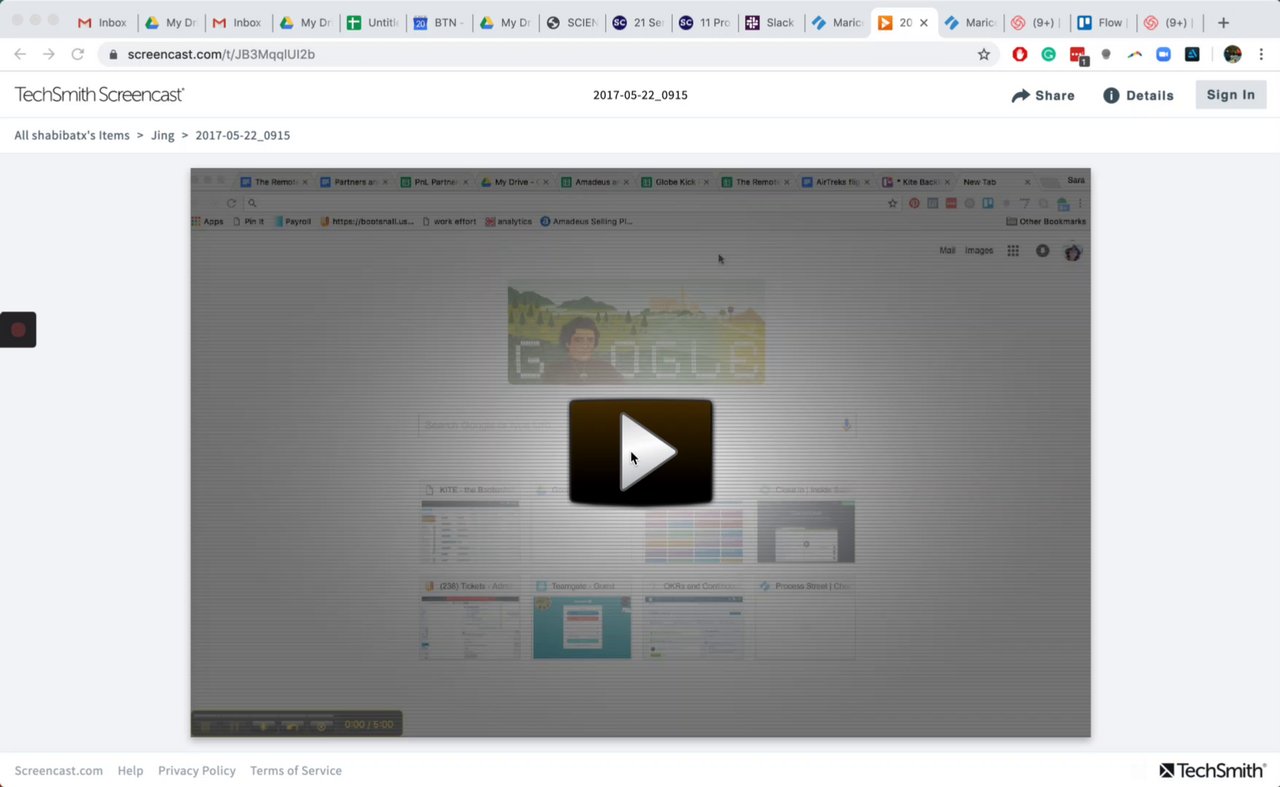Open the Zoom camera extension icon
The height and width of the screenshot is (787, 1280).
coord(1163,54)
